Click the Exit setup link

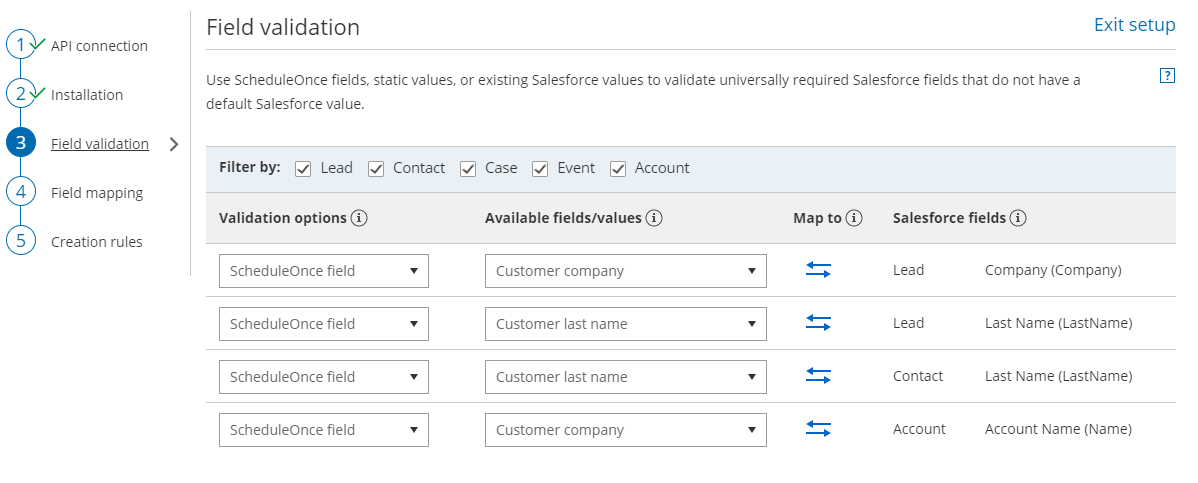point(1134,25)
